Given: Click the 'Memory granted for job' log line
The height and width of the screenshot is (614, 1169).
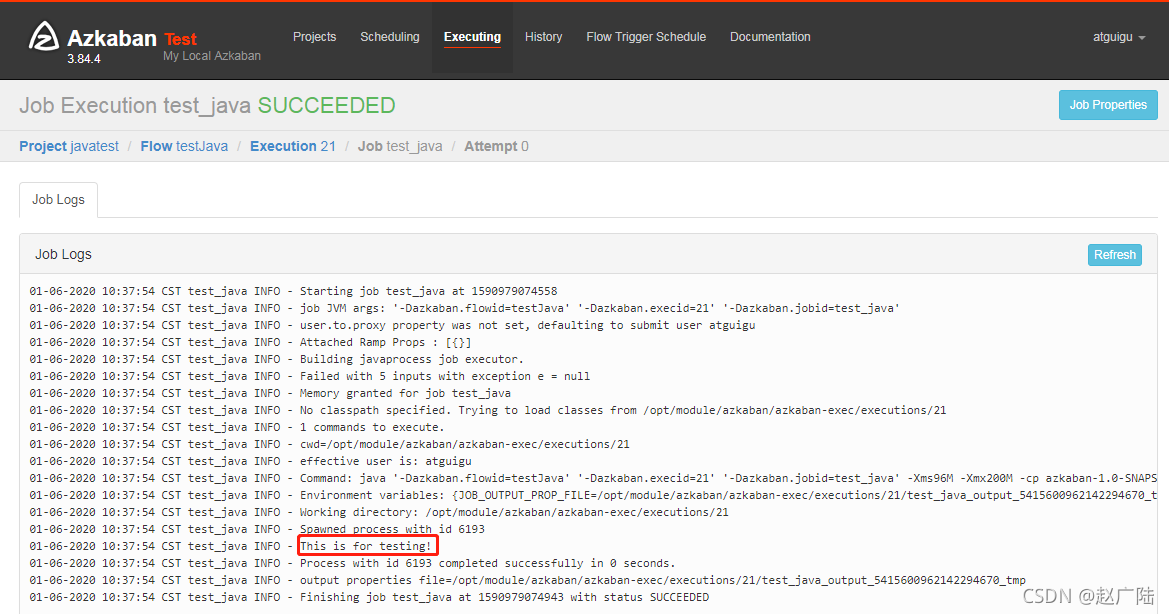Looking at the screenshot, I should pyautogui.click(x=270, y=393).
